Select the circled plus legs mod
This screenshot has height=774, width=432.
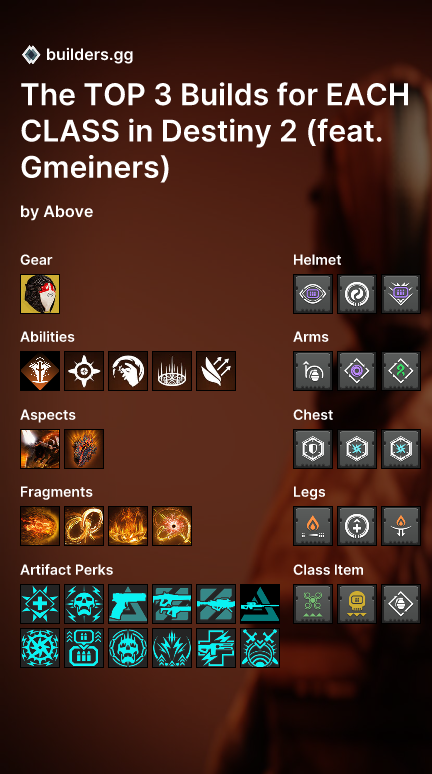[x=357, y=526]
